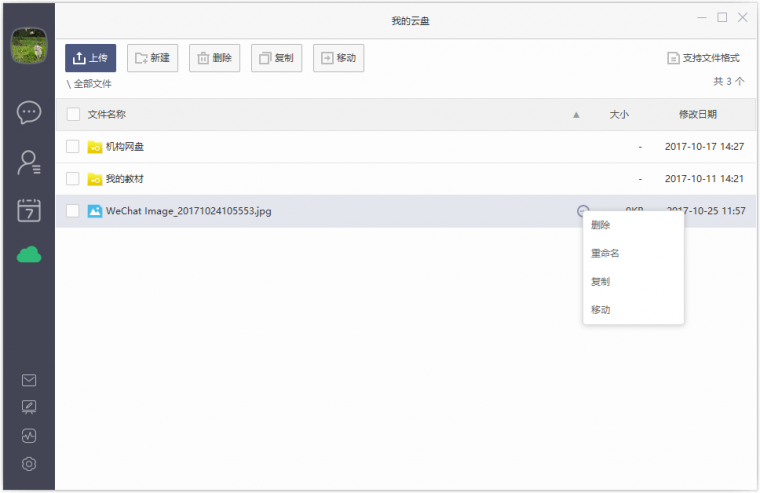The height and width of the screenshot is (493, 760).
Task: Open the 机构网盘 folder
Action: [124, 147]
